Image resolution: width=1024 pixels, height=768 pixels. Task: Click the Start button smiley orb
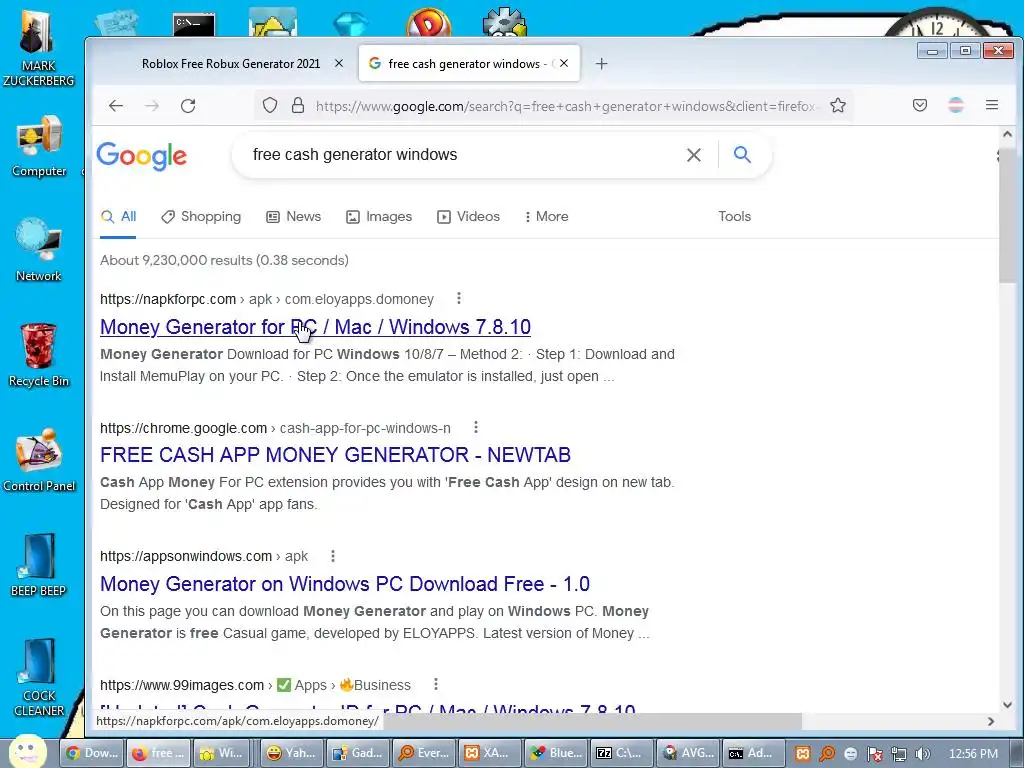coord(27,752)
